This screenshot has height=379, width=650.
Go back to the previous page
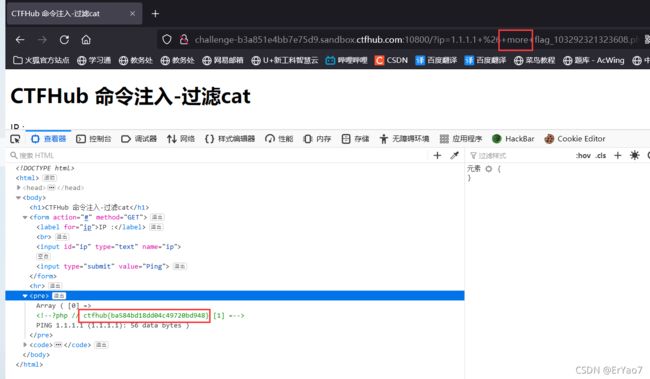[20, 40]
